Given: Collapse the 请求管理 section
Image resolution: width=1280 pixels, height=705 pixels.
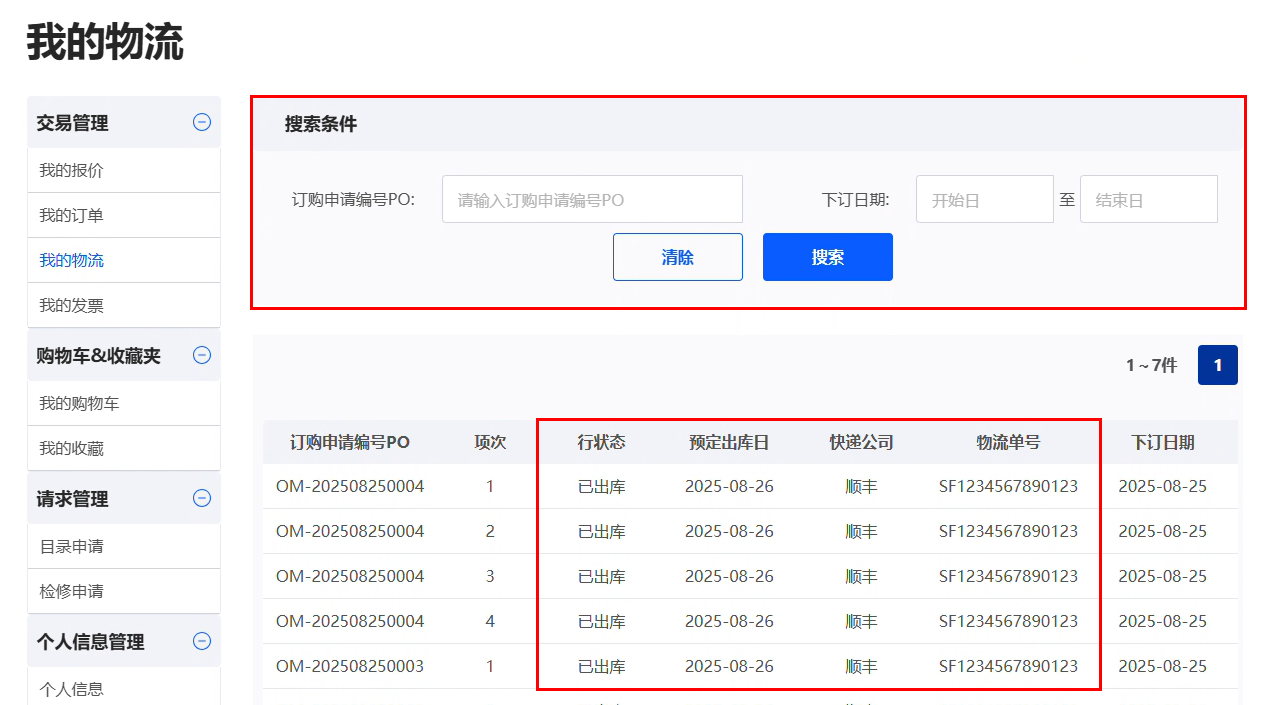Looking at the screenshot, I should pos(202,498).
